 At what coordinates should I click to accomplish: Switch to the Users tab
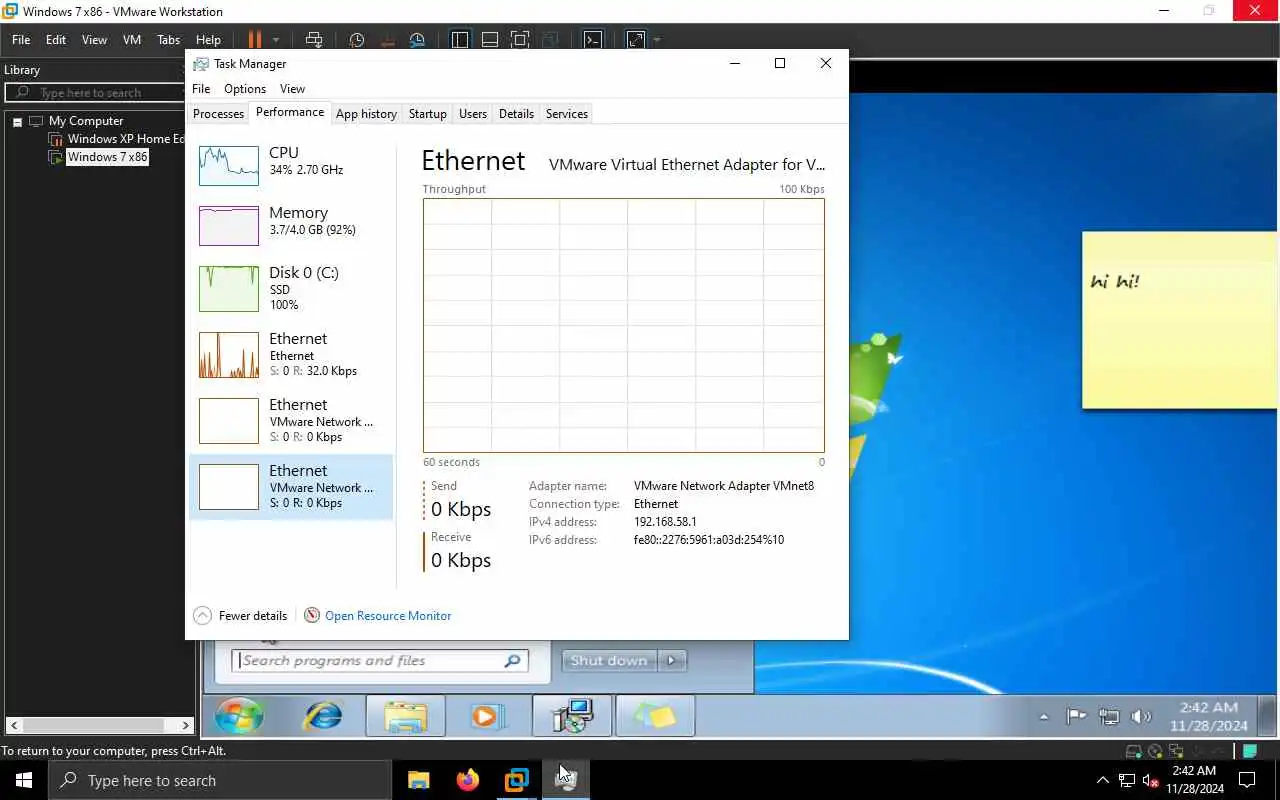pyautogui.click(x=473, y=114)
